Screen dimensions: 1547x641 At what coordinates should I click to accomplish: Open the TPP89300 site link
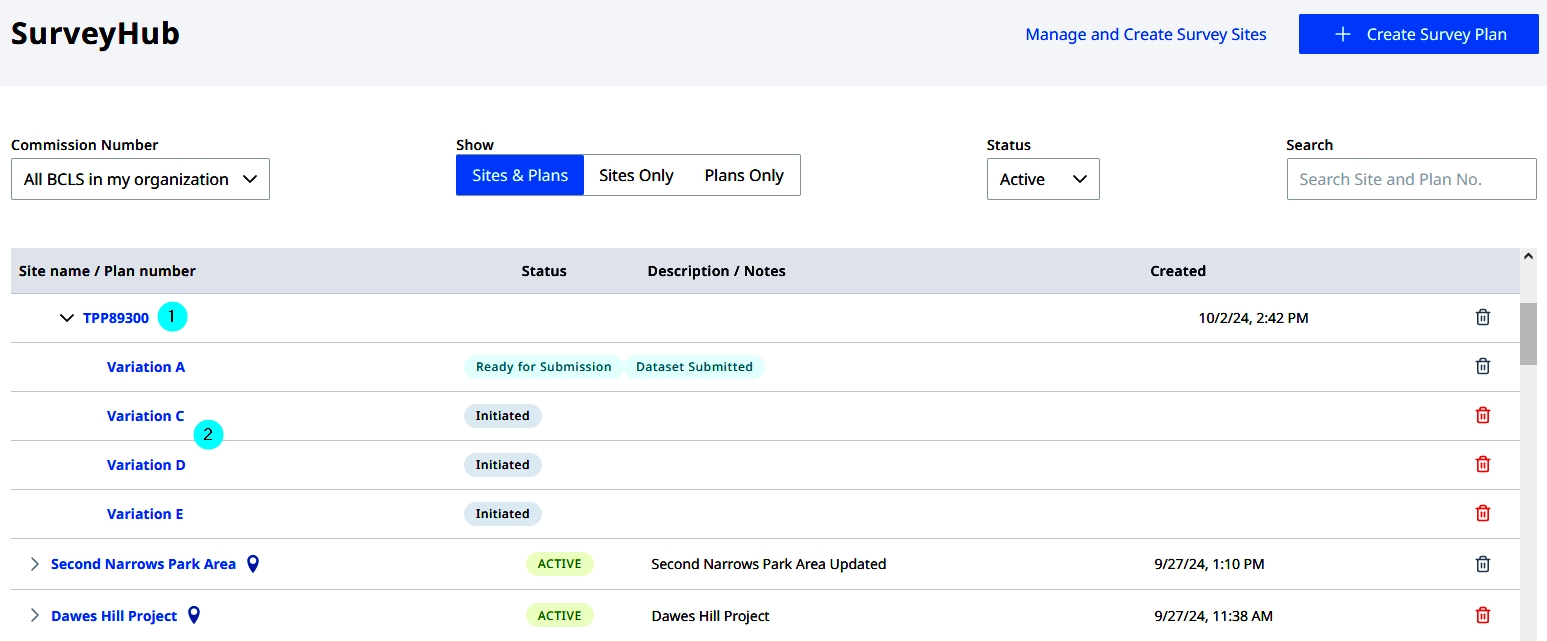116,318
